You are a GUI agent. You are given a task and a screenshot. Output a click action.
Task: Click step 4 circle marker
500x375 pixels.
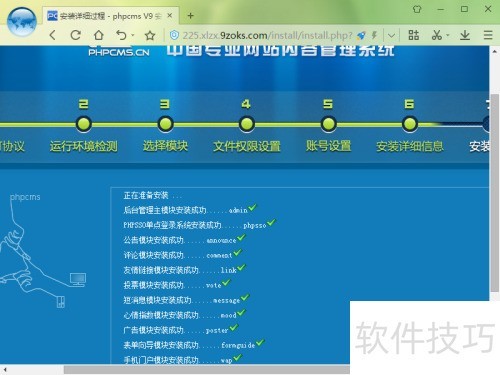click(247, 124)
